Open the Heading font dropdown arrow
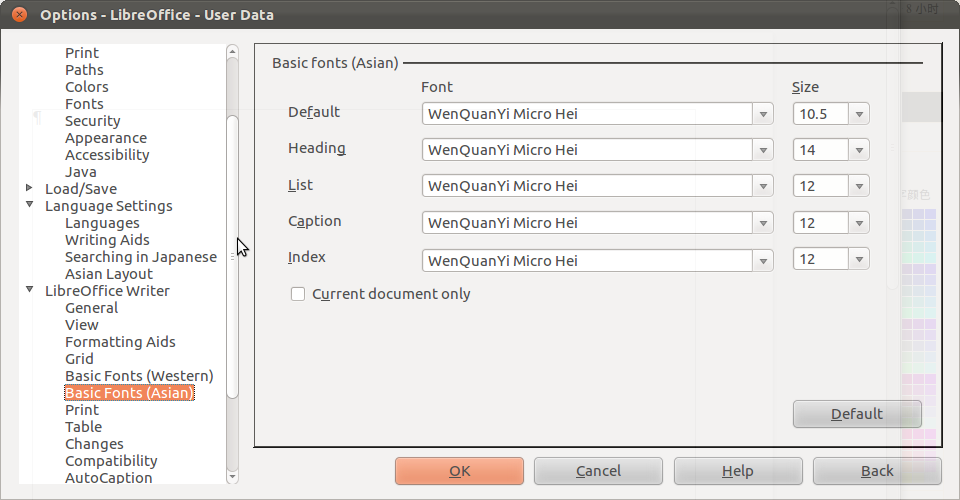960x500 pixels. (763, 150)
